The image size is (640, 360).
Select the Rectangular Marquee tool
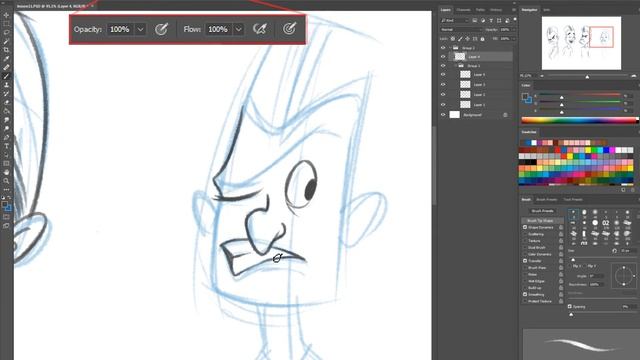(x=6, y=24)
